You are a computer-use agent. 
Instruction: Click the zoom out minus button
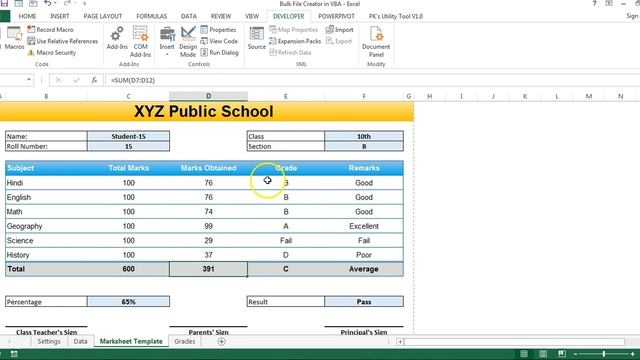point(575,353)
